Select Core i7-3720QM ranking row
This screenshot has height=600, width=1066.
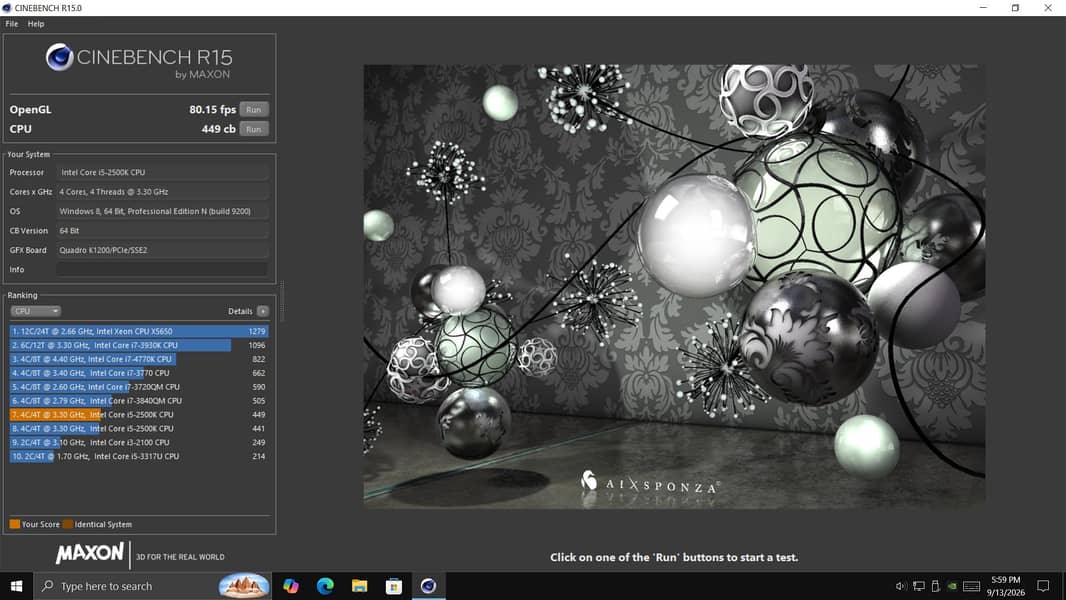click(x=139, y=387)
